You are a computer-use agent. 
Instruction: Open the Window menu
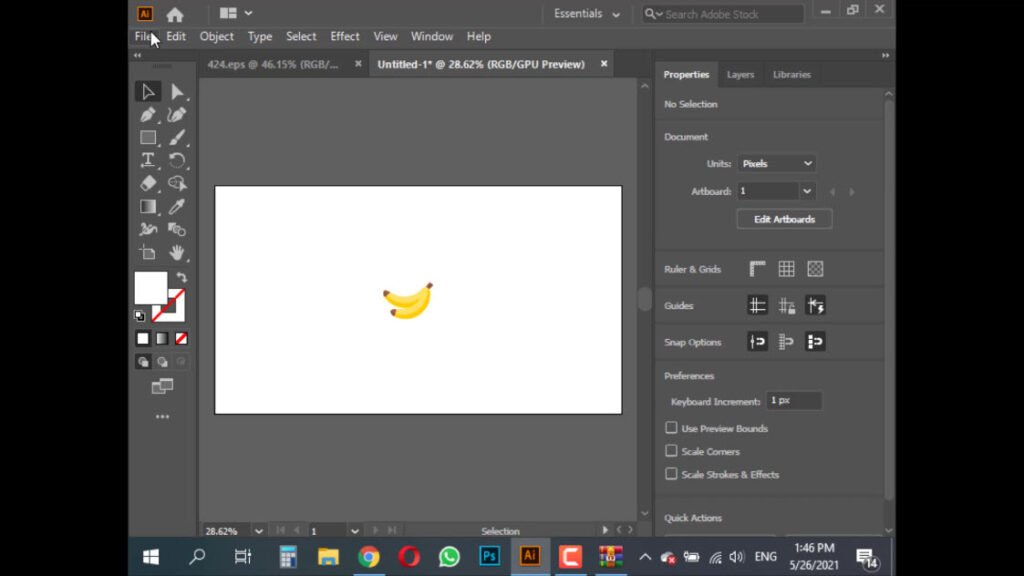point(432,37)
